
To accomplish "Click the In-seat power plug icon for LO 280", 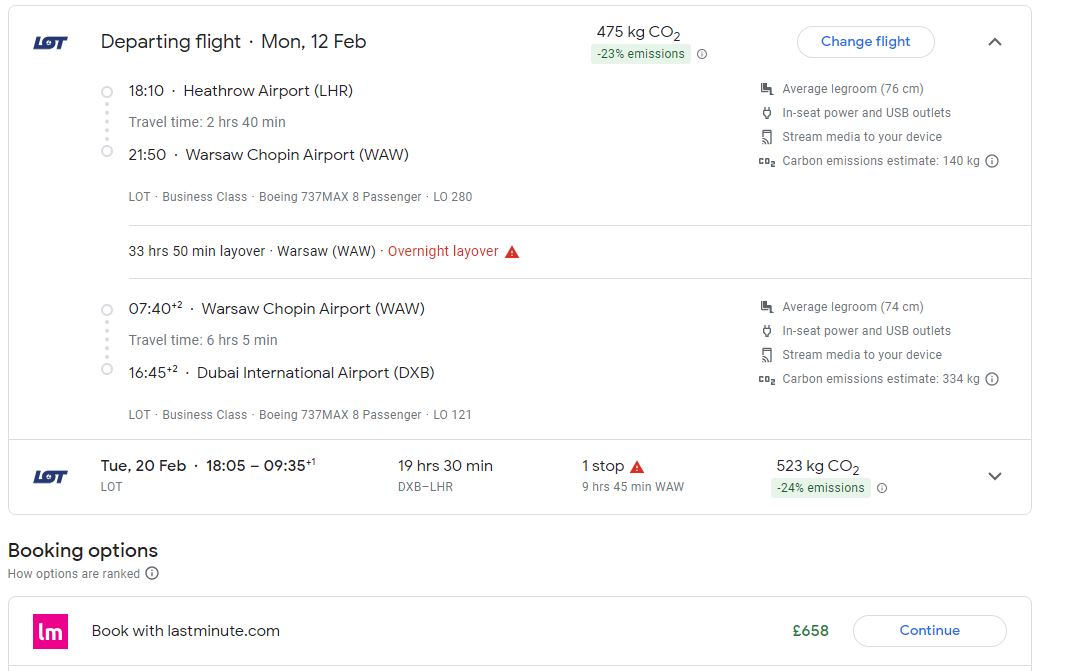I will [767, 113].
